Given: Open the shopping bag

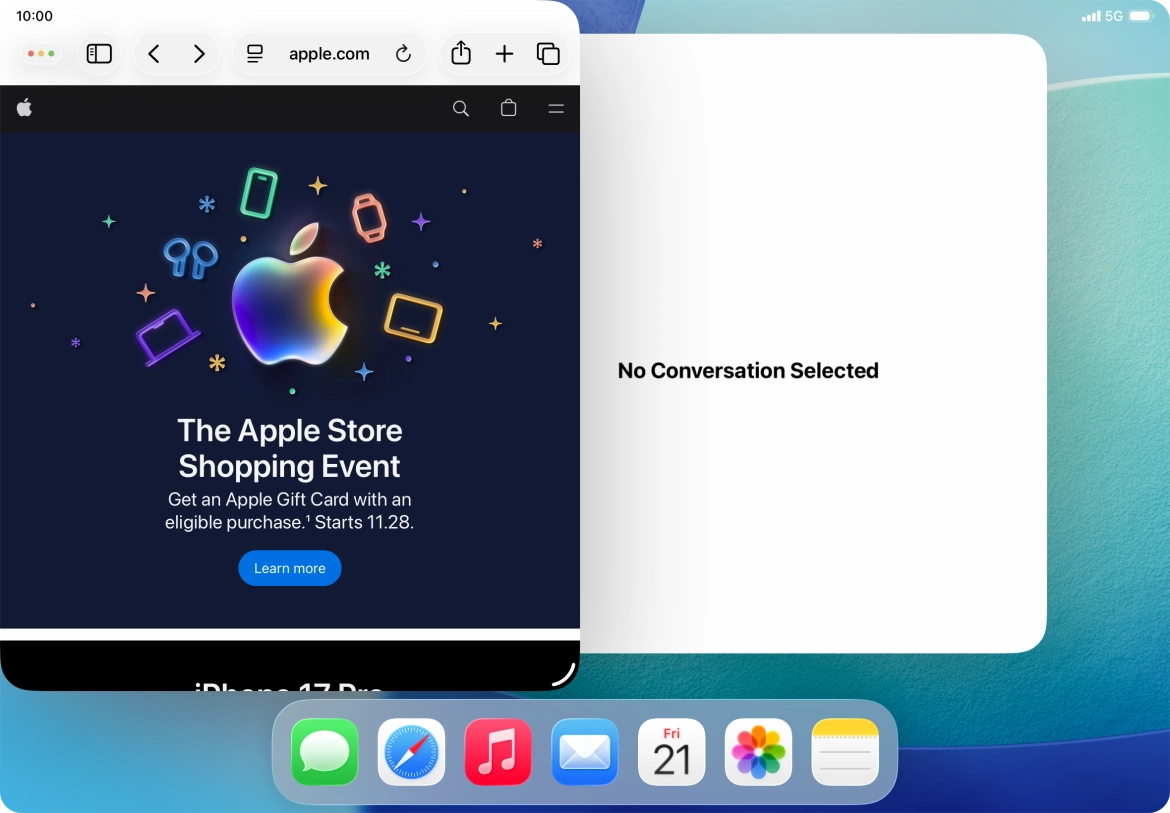Looking at the screenshot, I should (x=509, y=108).
